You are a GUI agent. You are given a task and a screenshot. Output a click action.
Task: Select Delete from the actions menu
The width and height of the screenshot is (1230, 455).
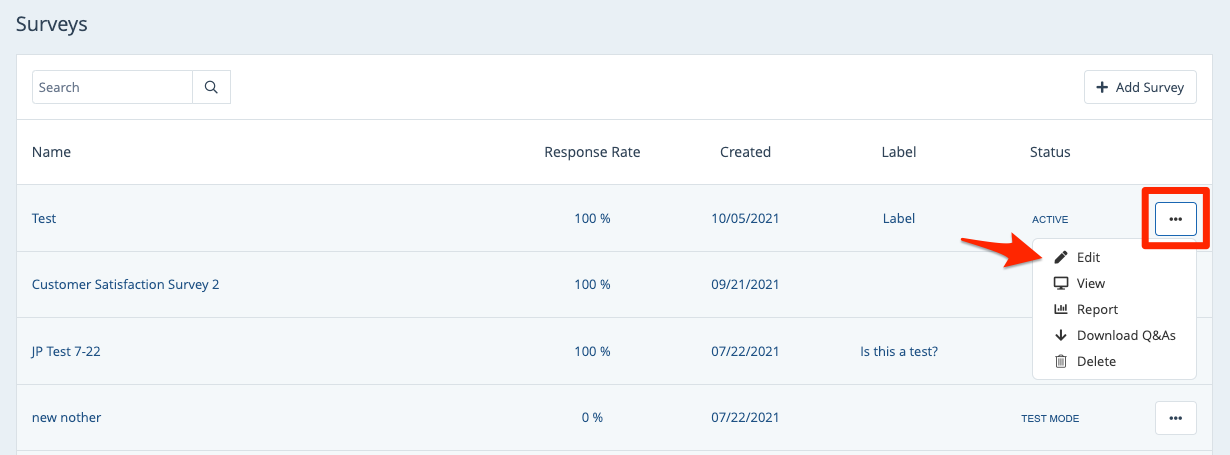1096,361
